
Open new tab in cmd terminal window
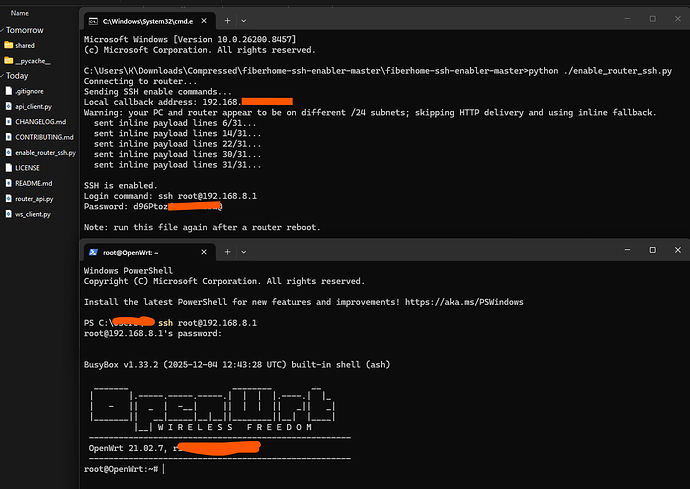tap(227, 21)
